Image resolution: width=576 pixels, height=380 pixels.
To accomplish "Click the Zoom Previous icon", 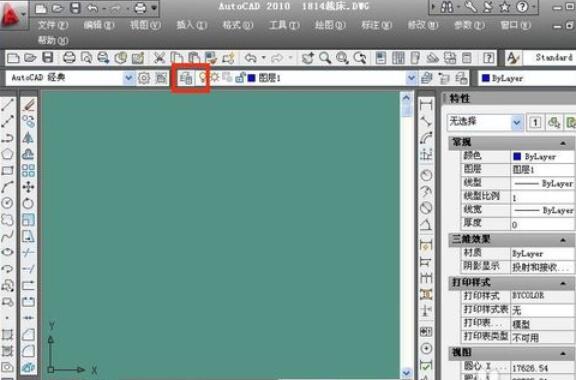I will [x=360, y=58].
